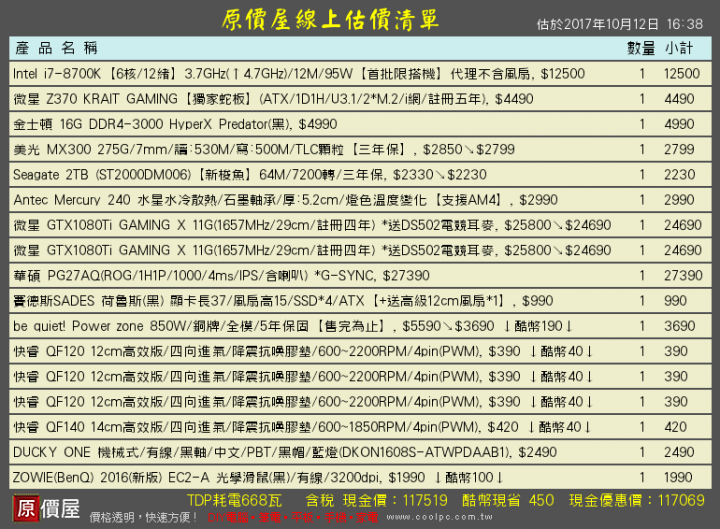The width and height of the screenshot is (720, 529).
Task: Select the 快睿 QF140 14cm fan row
Action: point(360,427)
